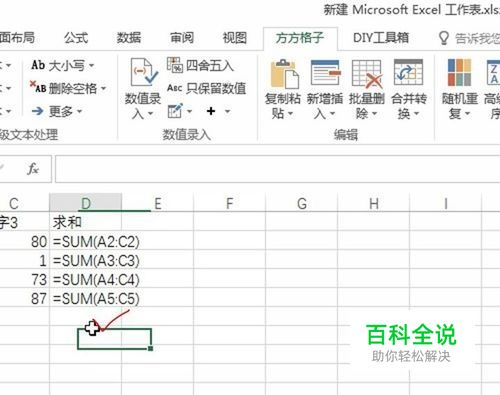This screenshot has height=395, width=500.
Task: Click the 合并转换 icon
Action: (408, 72)
